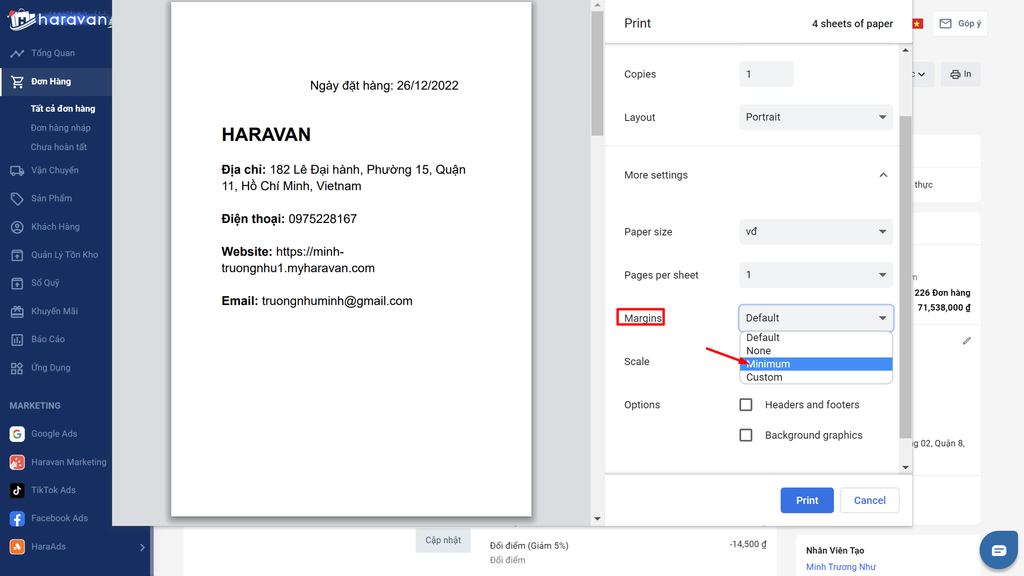Click the Sổ Quỹ icon
Viewport: 1024px width, 576px height.
pos(17,283)
